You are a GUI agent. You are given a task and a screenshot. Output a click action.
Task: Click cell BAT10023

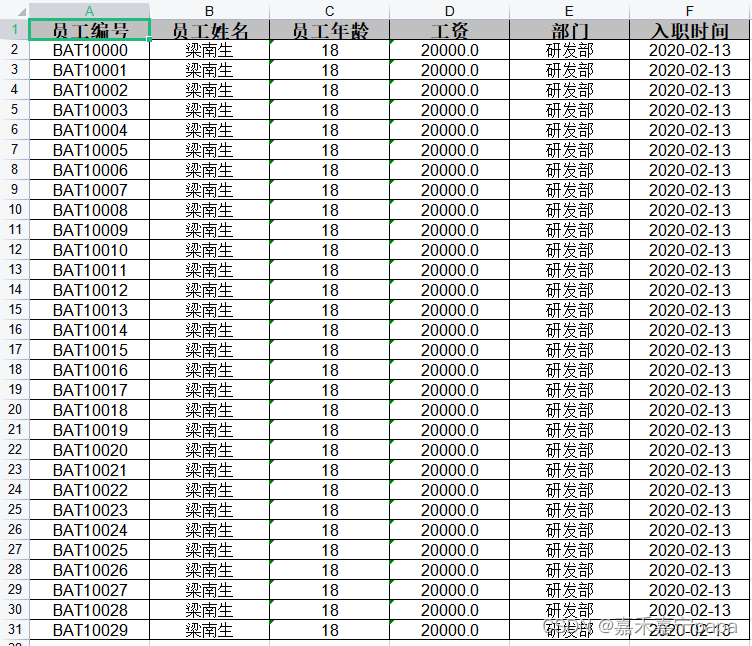(x=90, y=509)
